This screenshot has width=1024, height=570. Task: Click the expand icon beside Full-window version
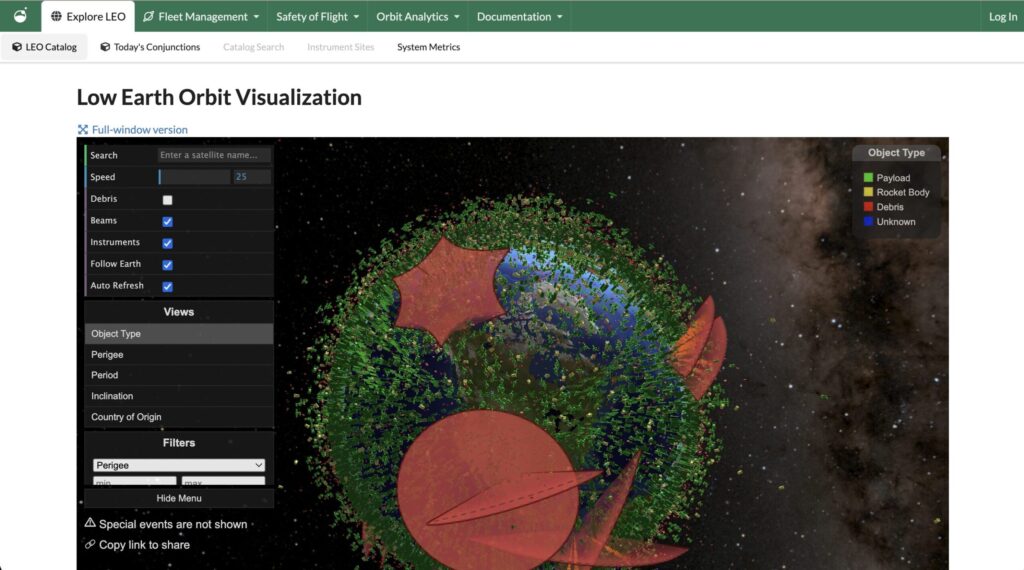point(83,129)
